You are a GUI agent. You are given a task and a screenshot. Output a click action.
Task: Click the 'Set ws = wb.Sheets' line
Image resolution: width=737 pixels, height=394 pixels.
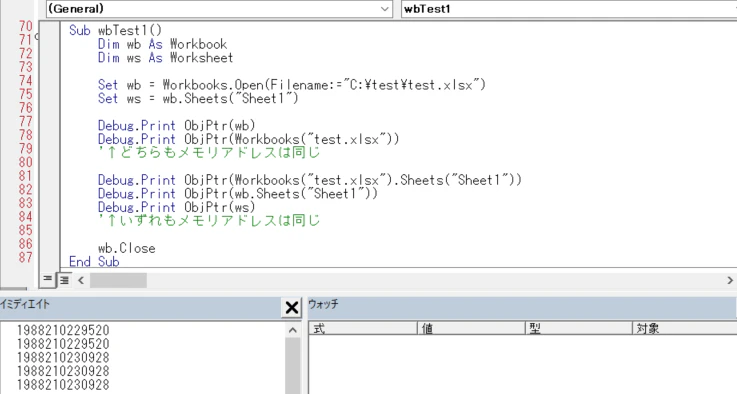[x=198, y=99]
